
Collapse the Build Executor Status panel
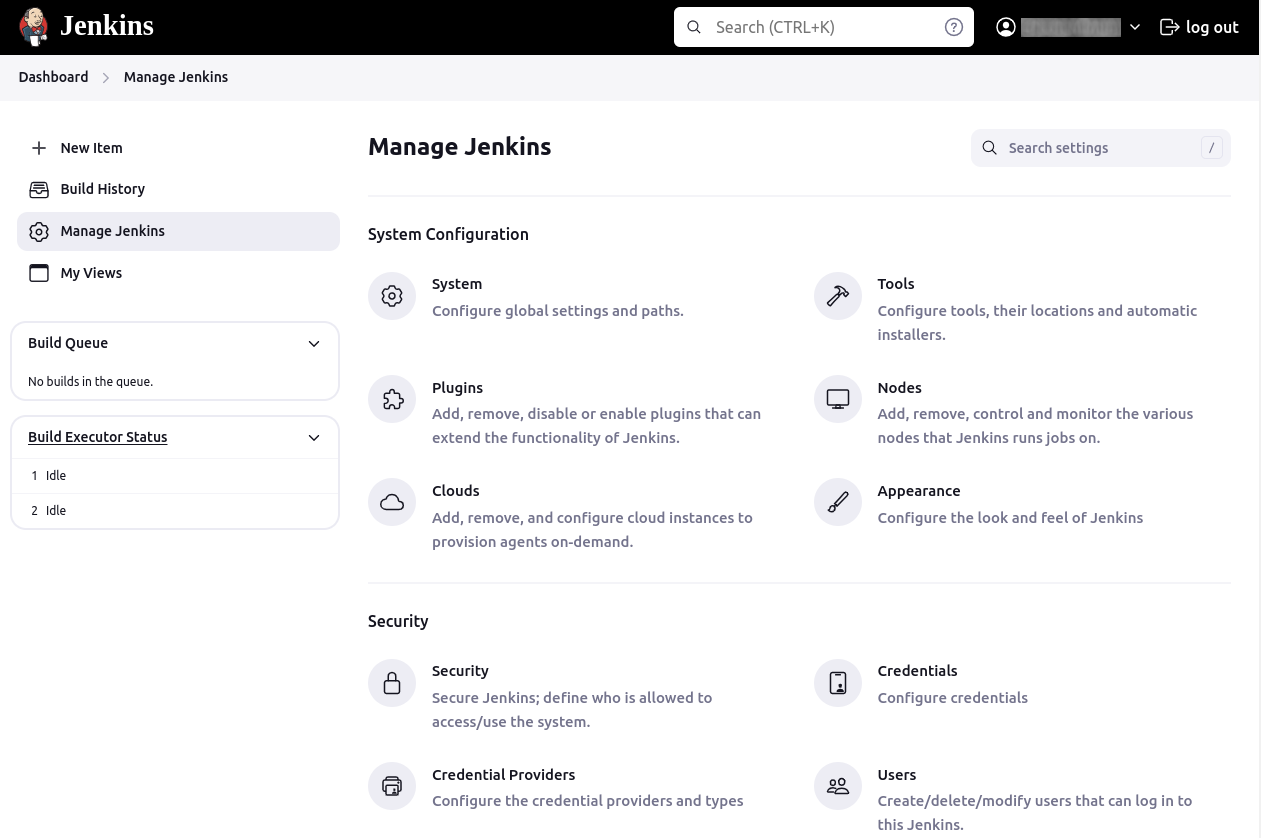[x=314, y=438]
